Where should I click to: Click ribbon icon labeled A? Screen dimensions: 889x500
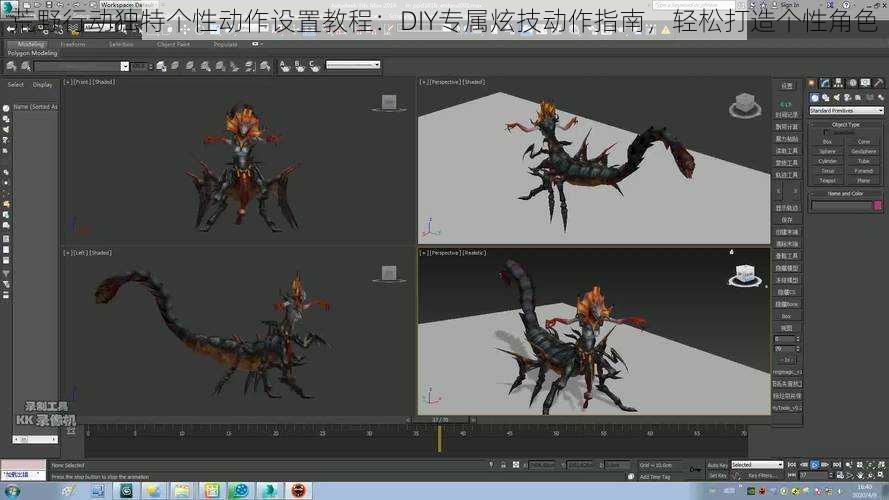pyautogui.click(x=285, y=66)
